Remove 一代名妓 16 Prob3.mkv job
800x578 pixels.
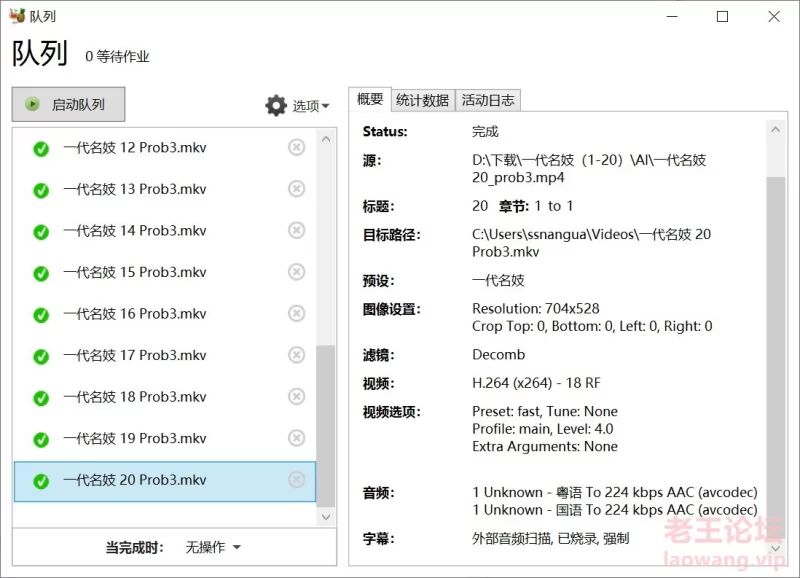(296, 314)
